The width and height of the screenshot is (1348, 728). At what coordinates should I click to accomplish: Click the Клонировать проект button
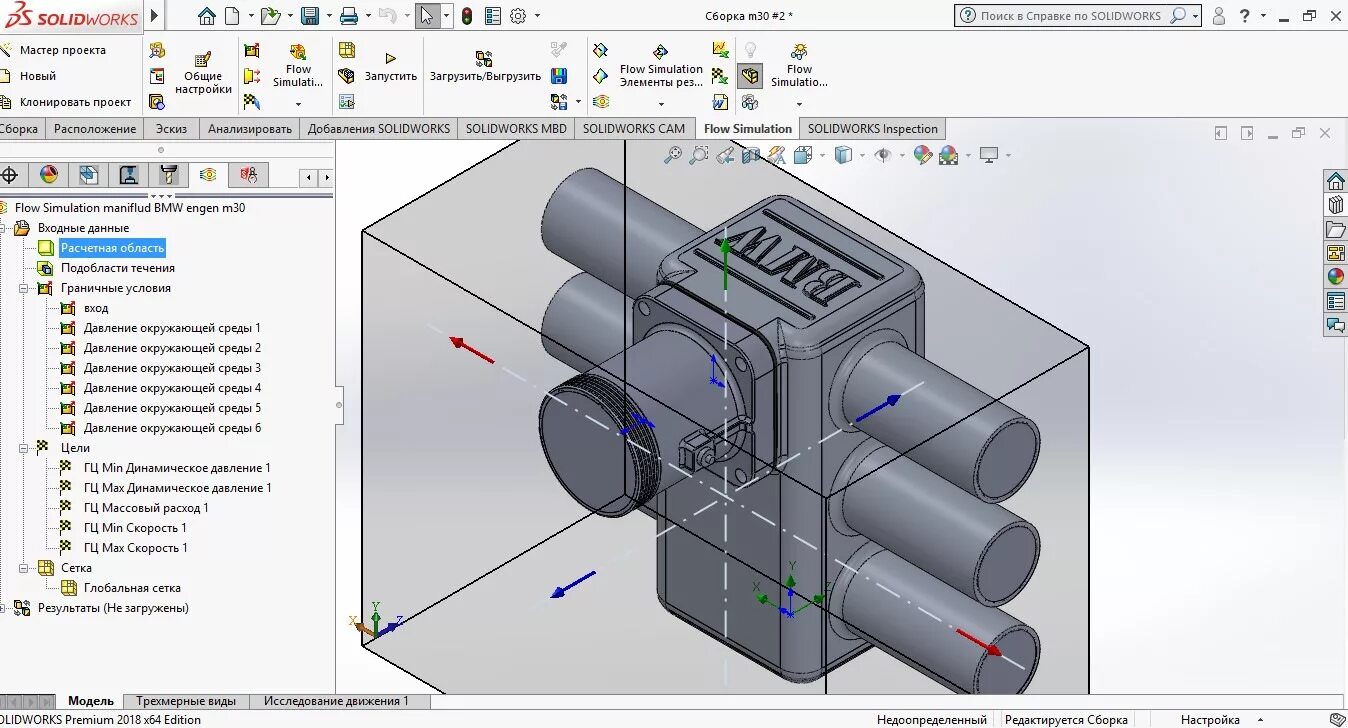[66, 102]
